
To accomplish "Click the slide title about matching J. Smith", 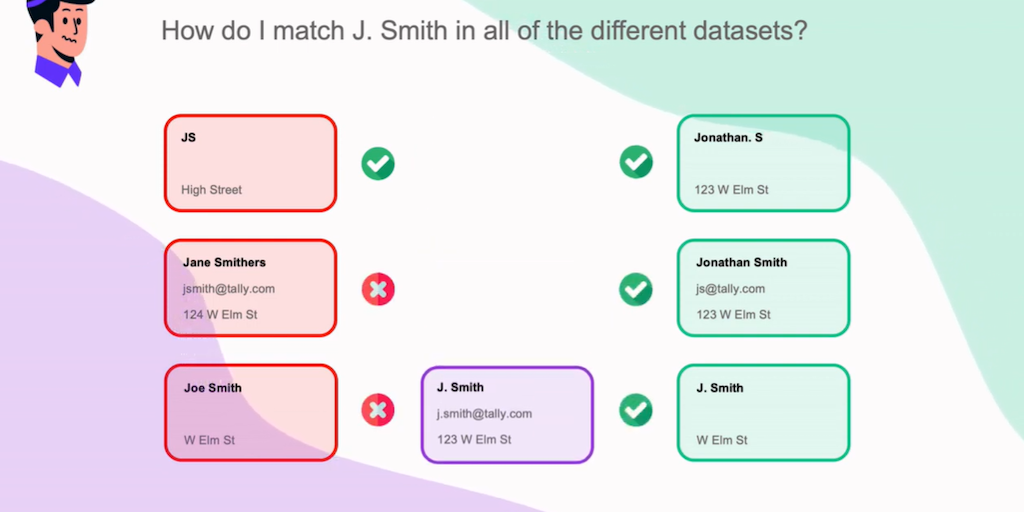I will click(x=484, y=30).
